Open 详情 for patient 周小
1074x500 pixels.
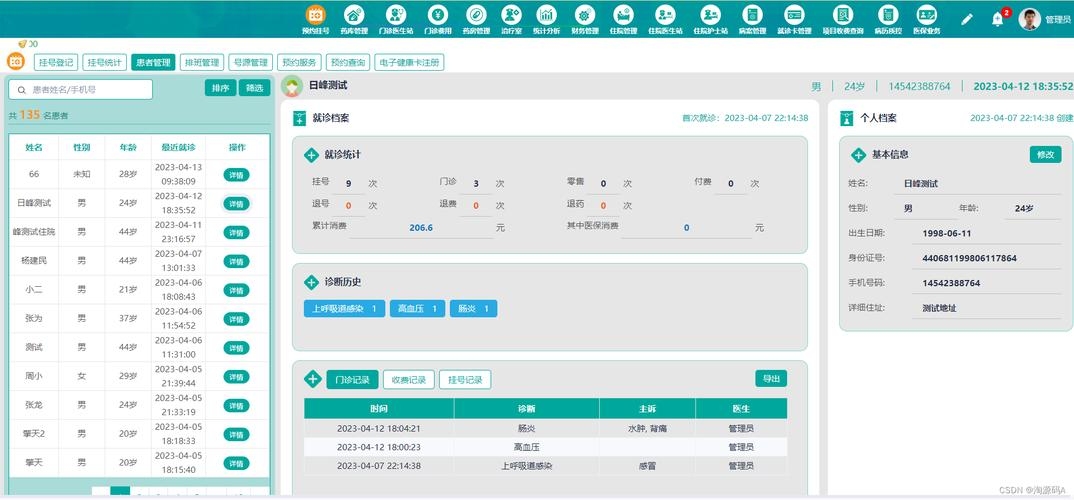coord(236,377)
